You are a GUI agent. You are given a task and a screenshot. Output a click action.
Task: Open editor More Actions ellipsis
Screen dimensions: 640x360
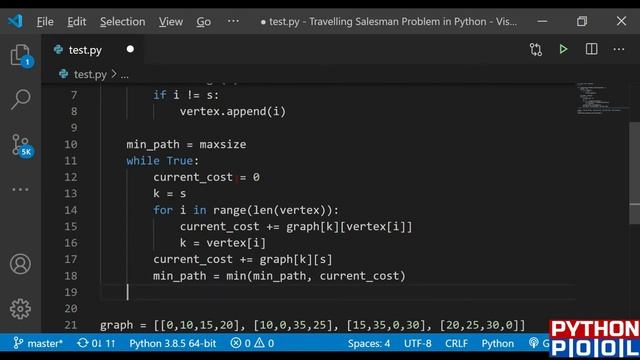(619, 49)
